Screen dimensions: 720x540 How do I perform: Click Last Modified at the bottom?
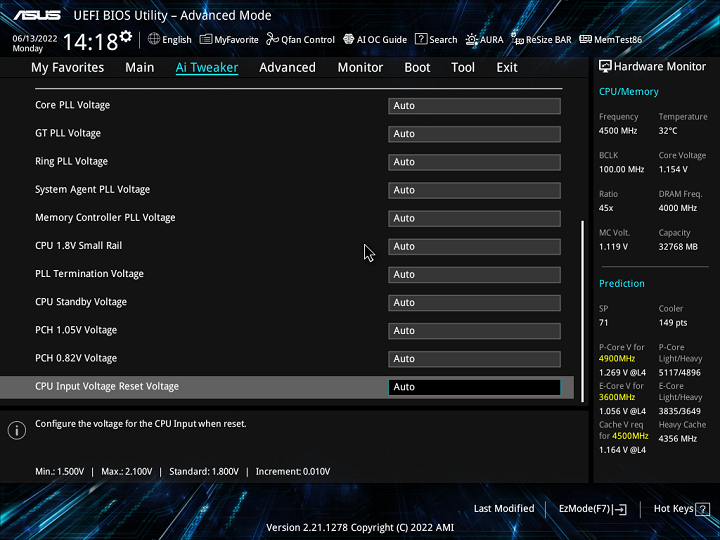click(504, 509)
